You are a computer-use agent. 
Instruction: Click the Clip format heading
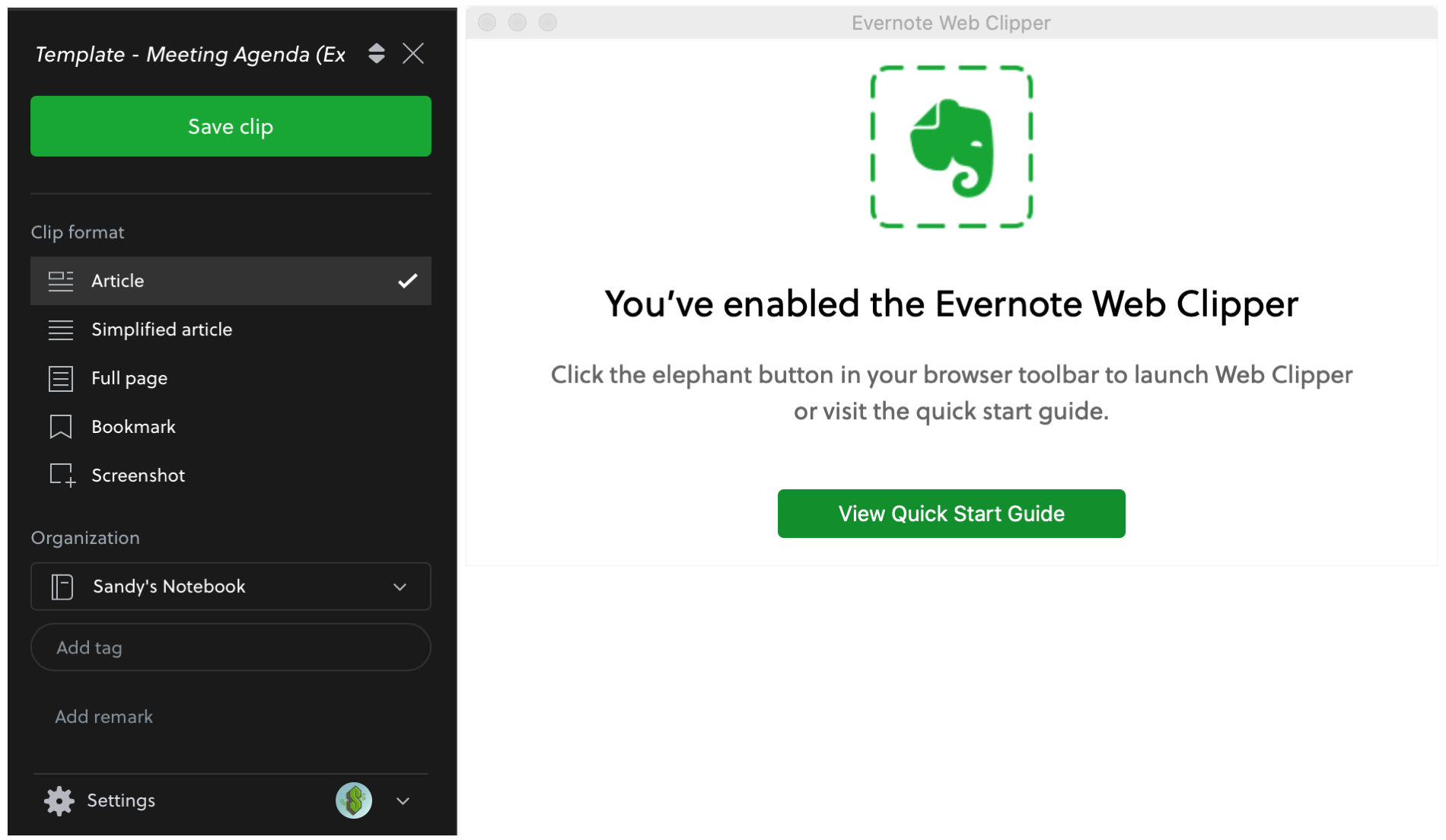[x=78, y=232]
